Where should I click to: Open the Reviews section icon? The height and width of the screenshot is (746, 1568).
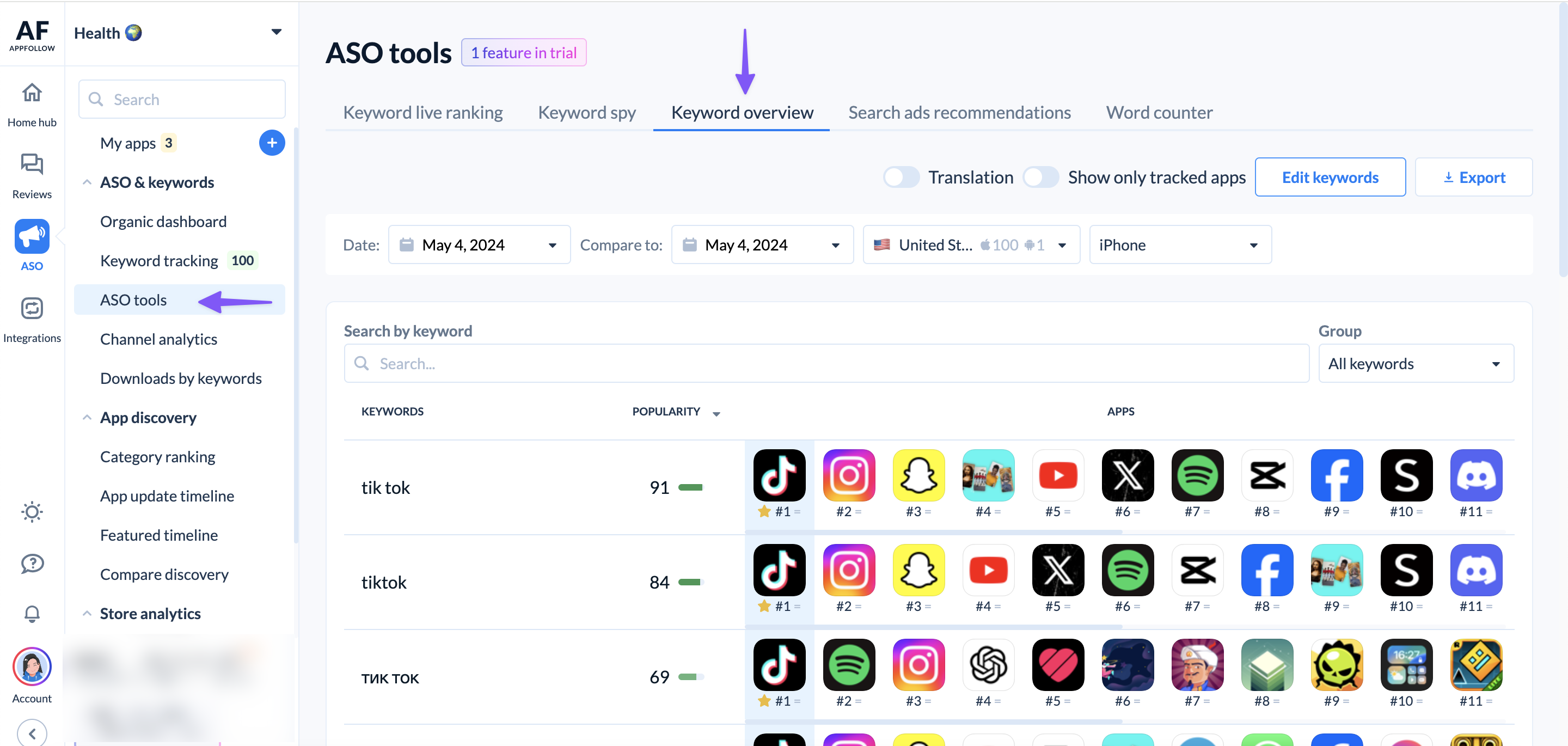(x=32, y=164)
